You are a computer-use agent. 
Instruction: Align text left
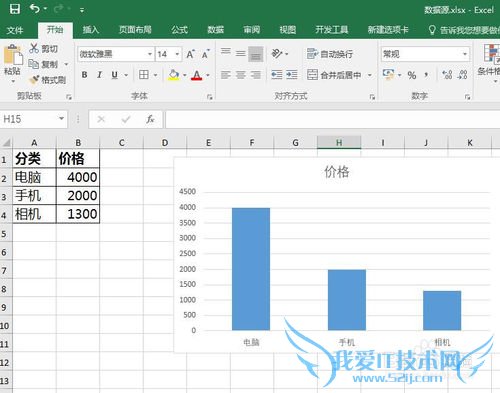pos(226,75)
